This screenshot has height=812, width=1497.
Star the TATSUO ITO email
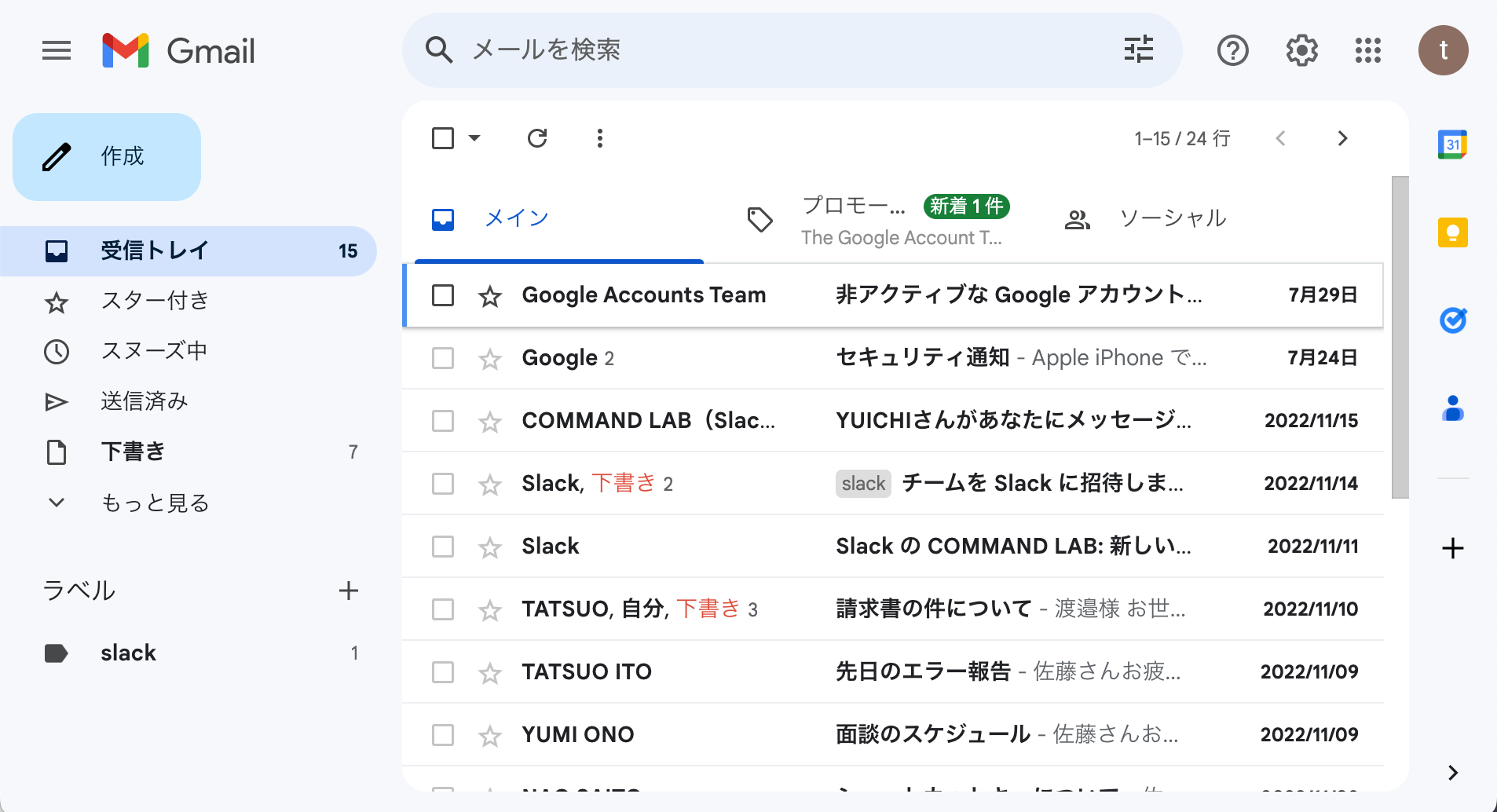click(490, 673)
